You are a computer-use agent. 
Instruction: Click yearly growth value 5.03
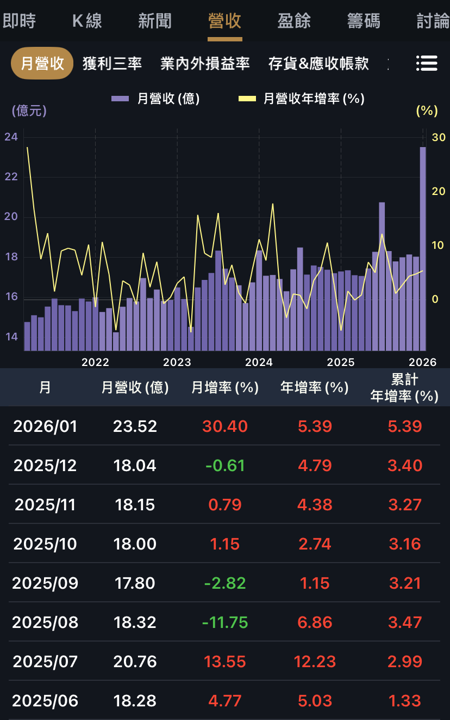point(315,701)
